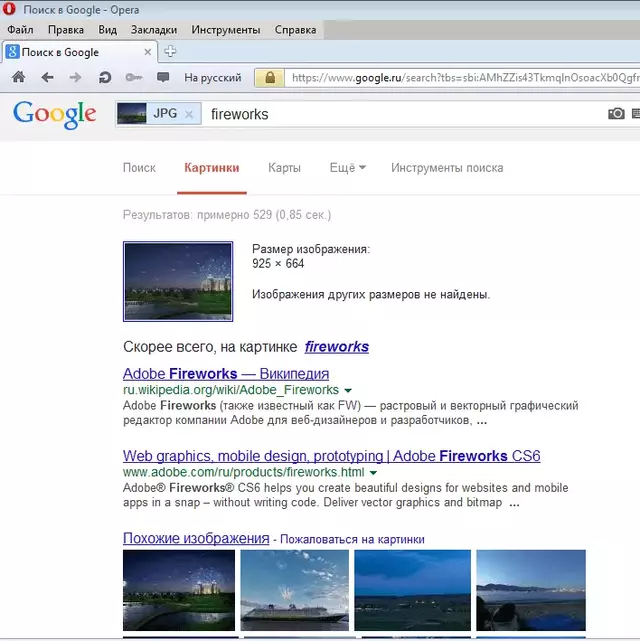Viewport: 640px width, 641px height.
Task: Click Результатов: примерно 529 stats text
Action: 227,215
